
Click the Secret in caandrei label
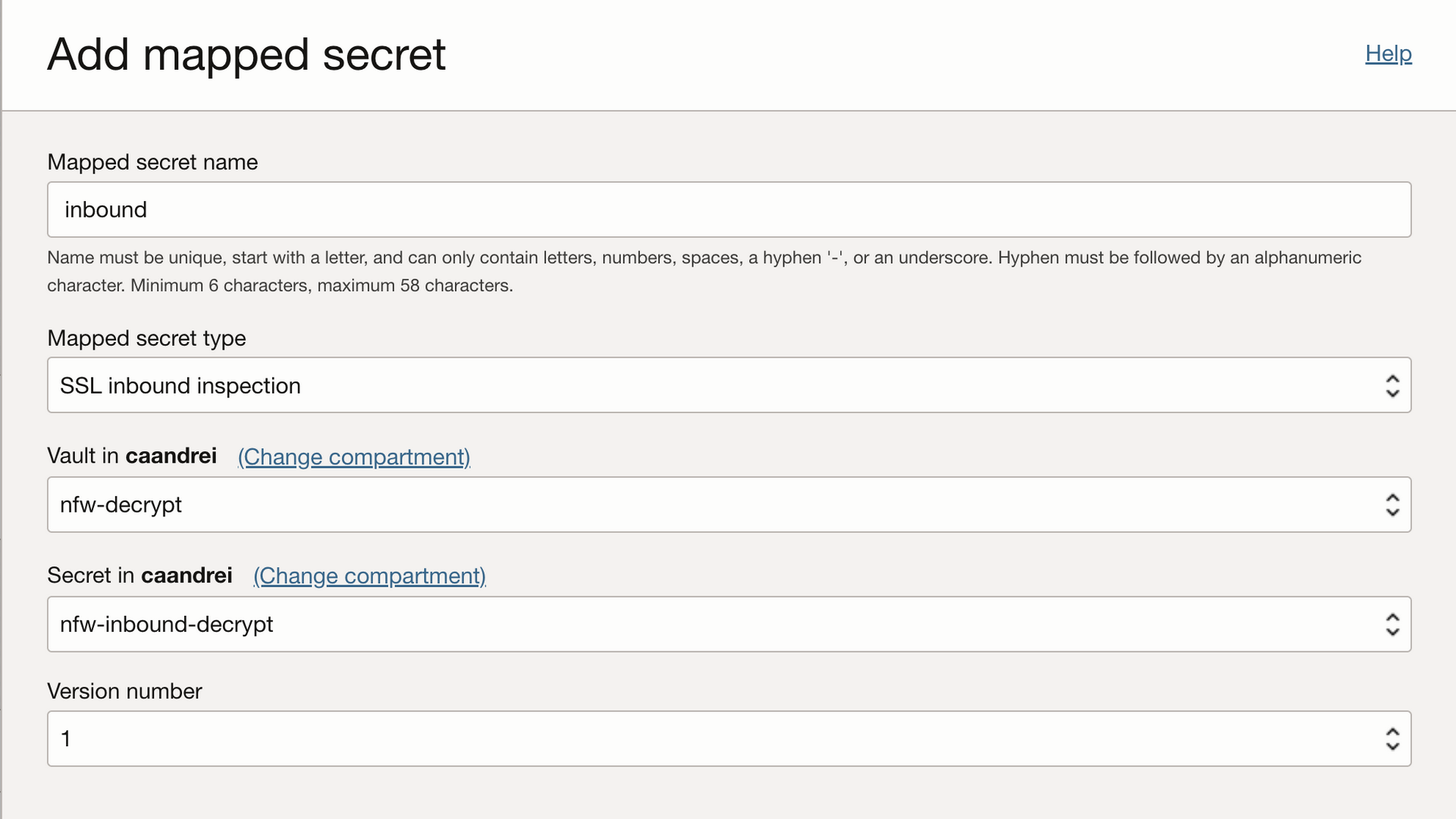pyautogui.click(x=140, y=576)
